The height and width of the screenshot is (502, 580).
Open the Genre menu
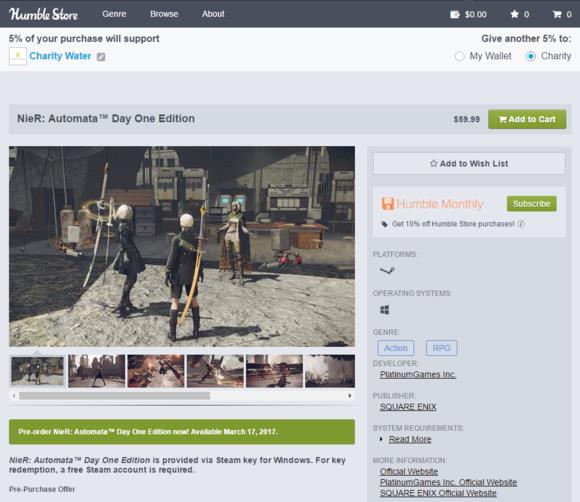pos(114,14)
